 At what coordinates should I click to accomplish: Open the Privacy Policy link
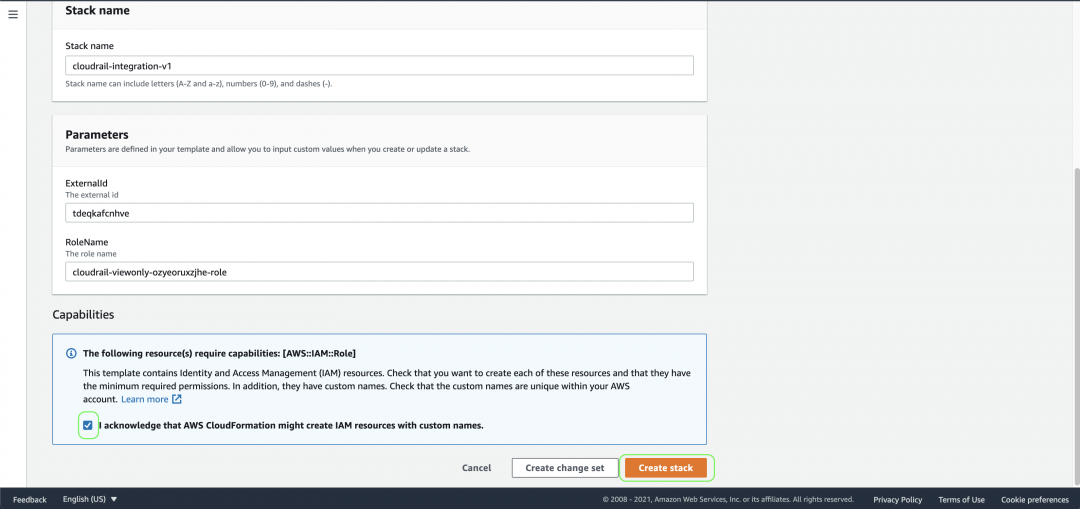point(897,499)
